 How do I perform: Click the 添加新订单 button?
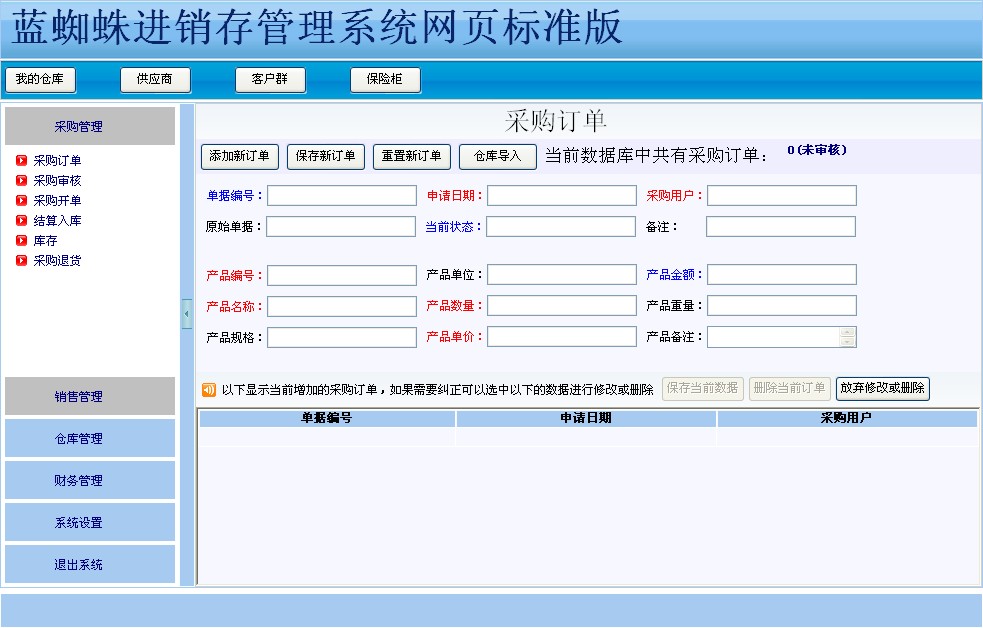[x=239, y=157]
